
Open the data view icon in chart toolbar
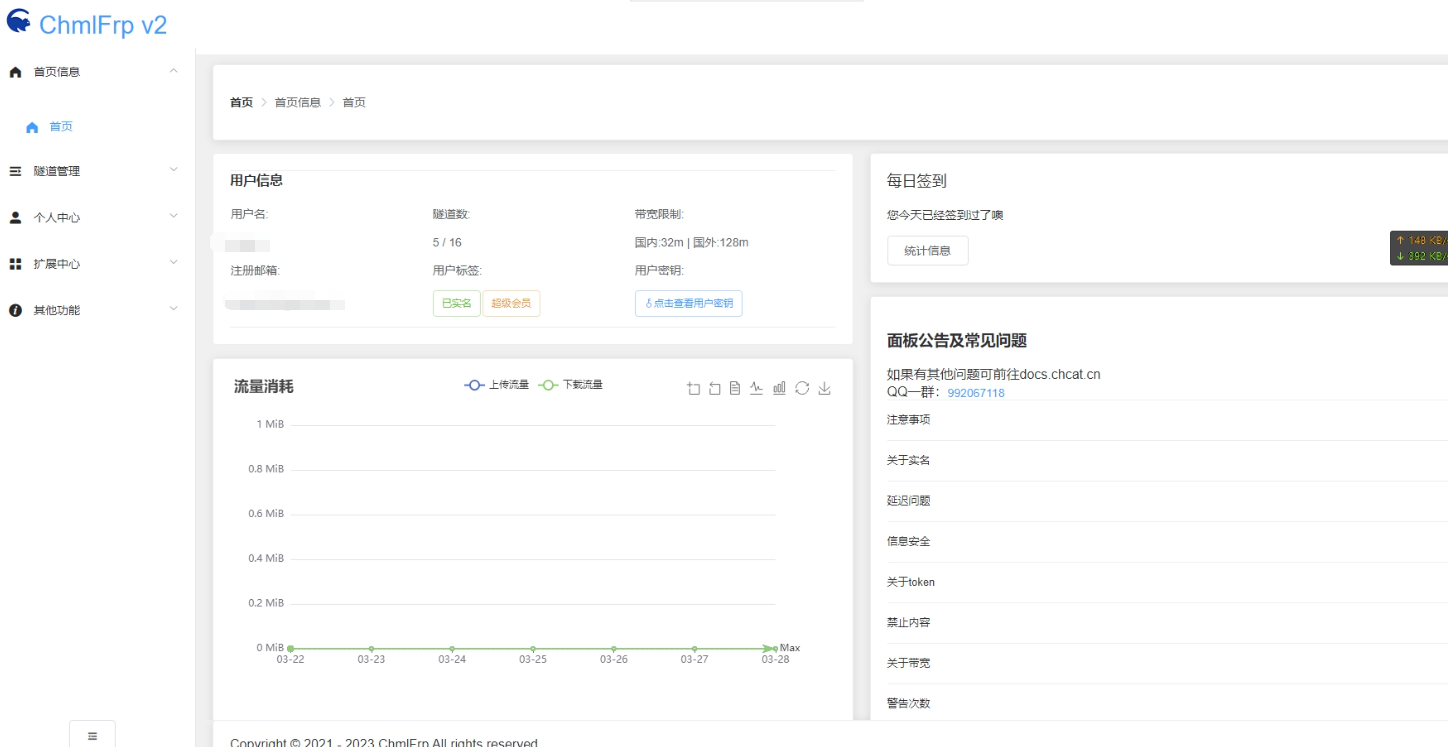735,388
